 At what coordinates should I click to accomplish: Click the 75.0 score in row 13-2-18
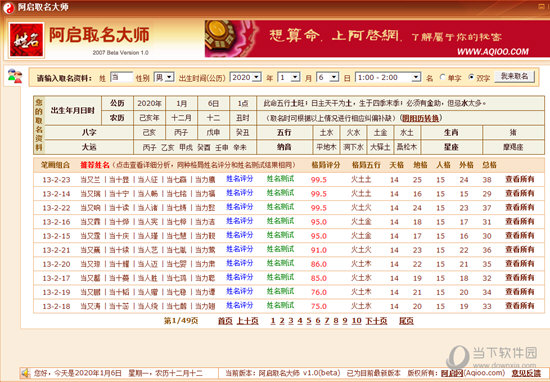[x=318, y=306]
